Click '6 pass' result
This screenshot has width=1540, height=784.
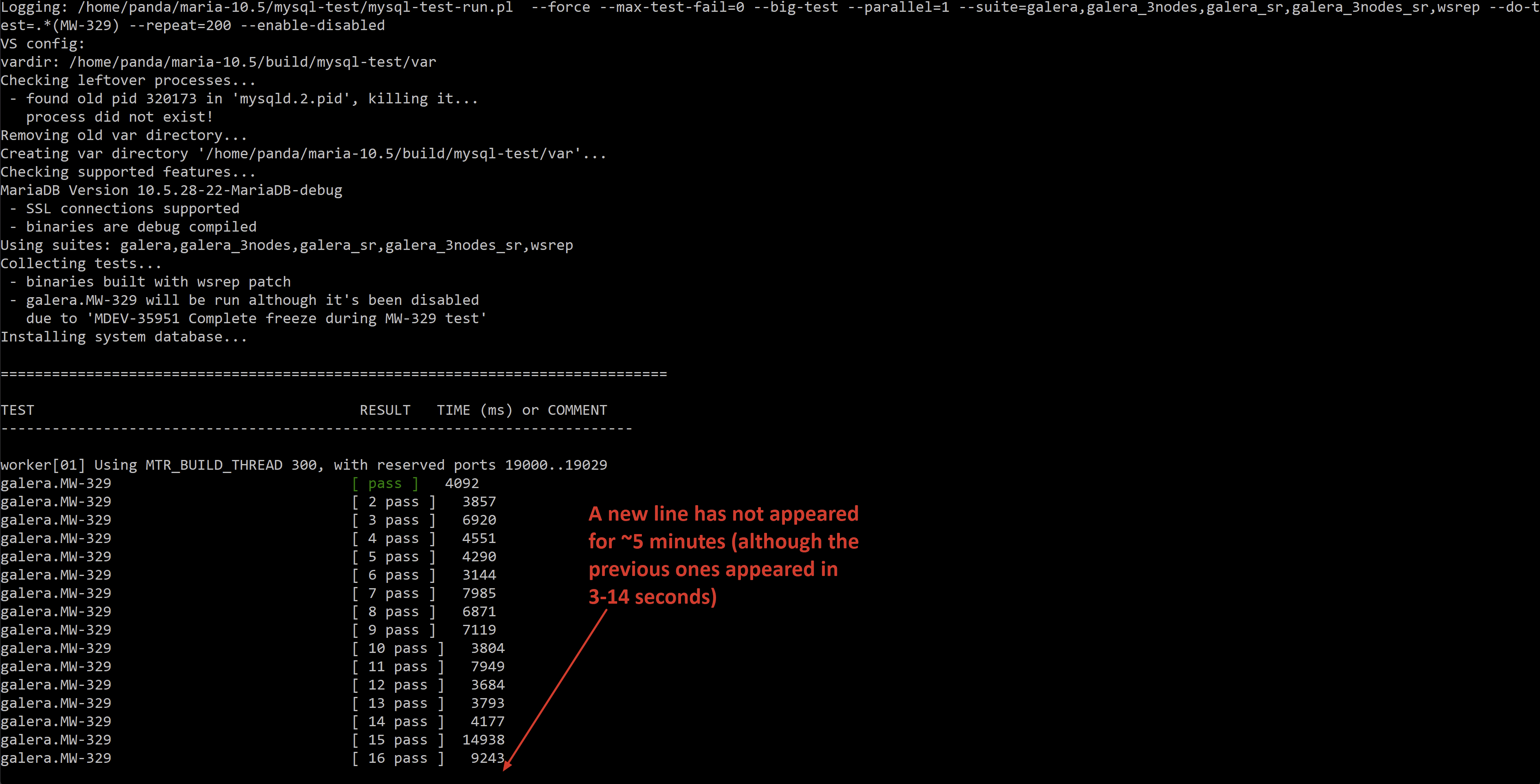pos(393,575)
